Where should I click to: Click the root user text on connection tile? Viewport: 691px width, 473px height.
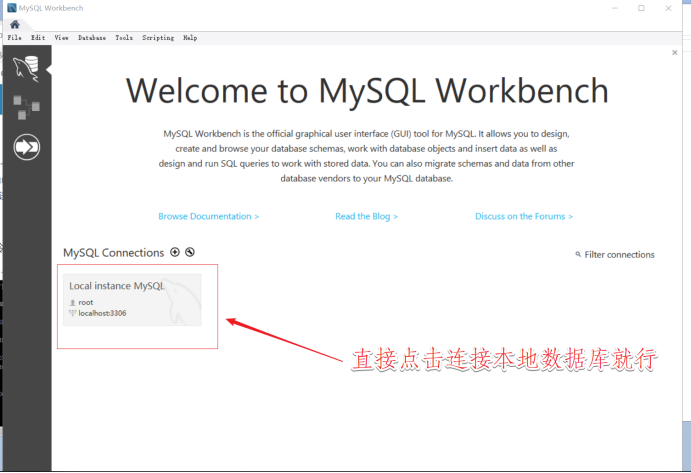click(85, 302)
